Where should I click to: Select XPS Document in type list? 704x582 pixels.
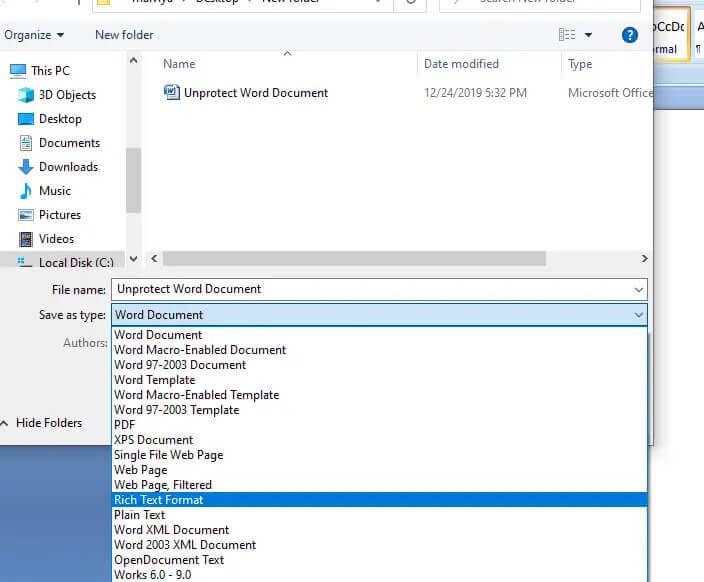point(379,440)
